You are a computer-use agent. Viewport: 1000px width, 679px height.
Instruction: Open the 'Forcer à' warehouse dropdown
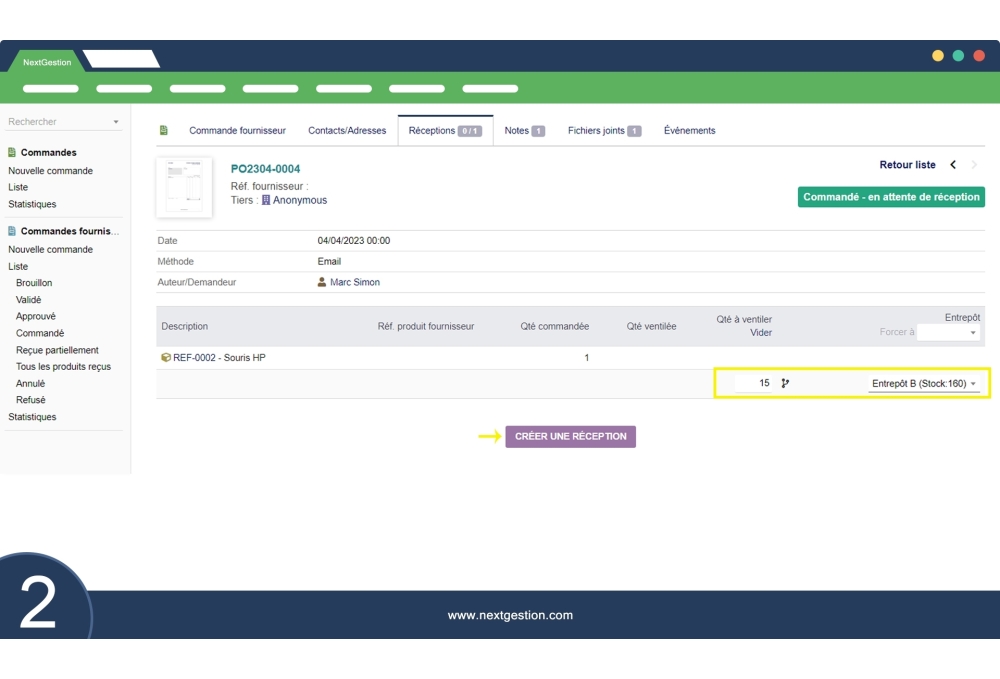pos(948,332)
